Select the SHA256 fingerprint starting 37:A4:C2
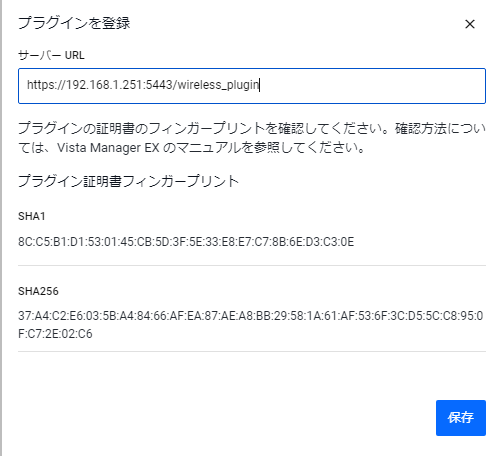This screenshot has width=502, height=456. 251,315
